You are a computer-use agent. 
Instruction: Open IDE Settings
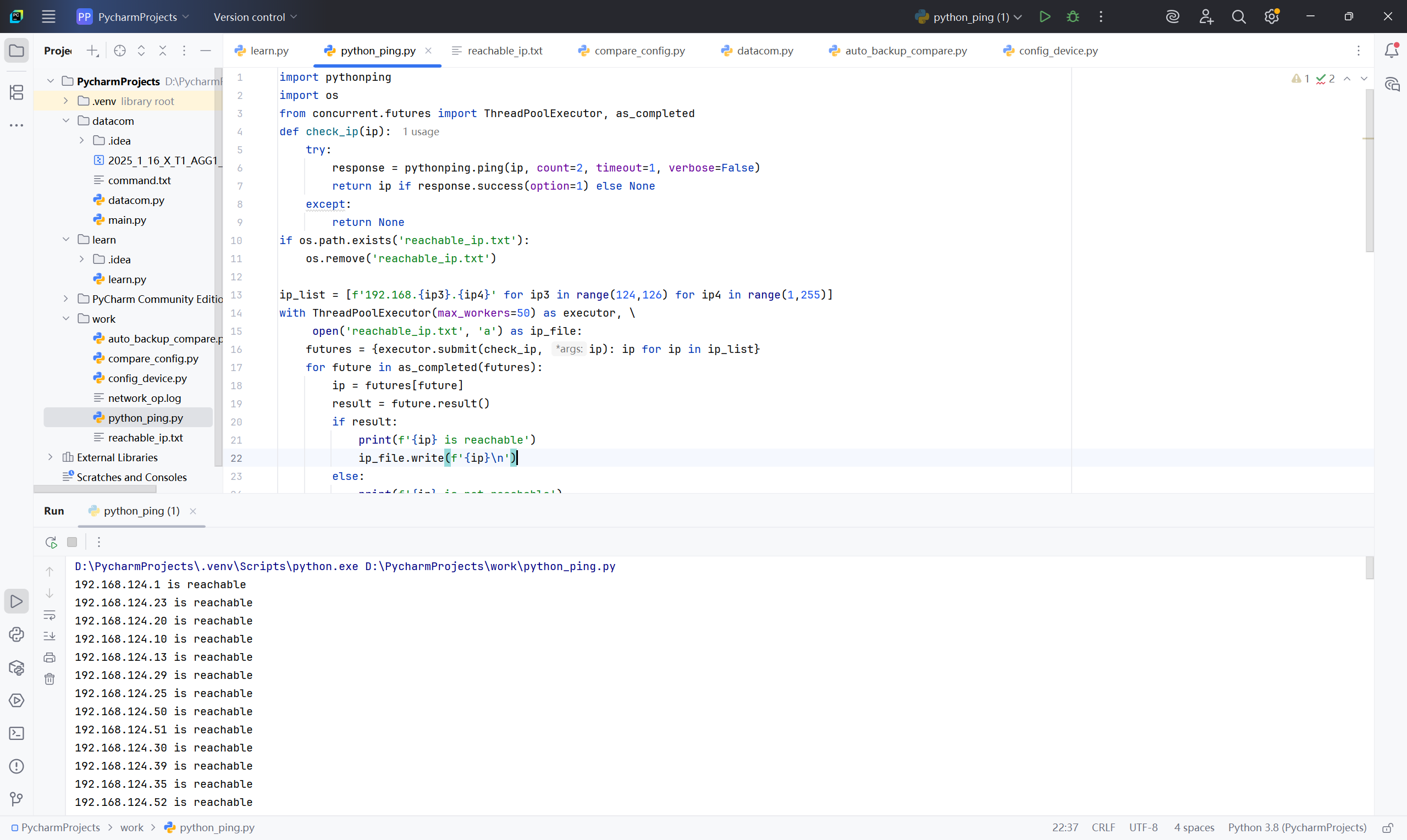tap(1272, 16)
